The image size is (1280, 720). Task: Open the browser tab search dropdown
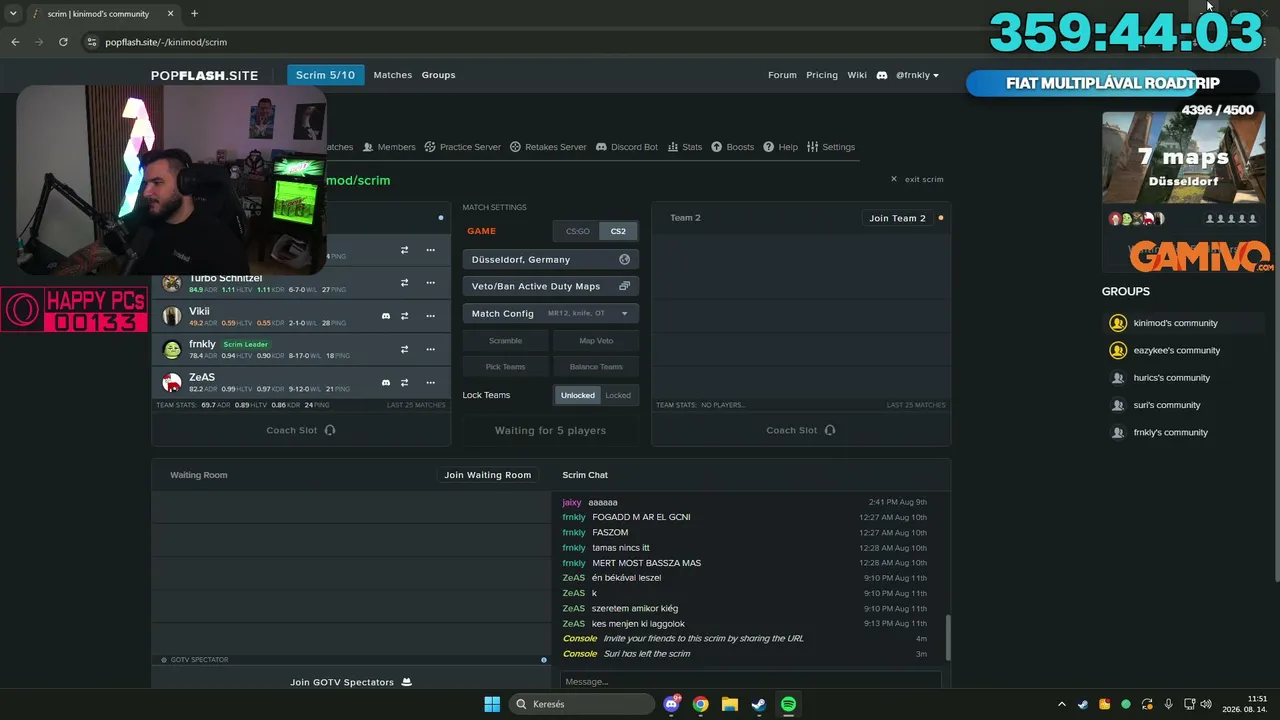click(13, 13)
